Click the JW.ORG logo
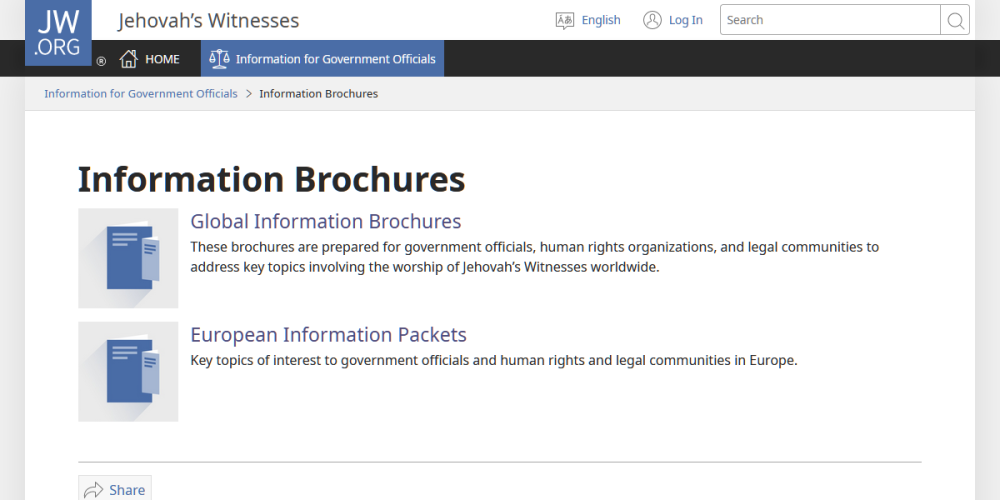 pos(58,32)
